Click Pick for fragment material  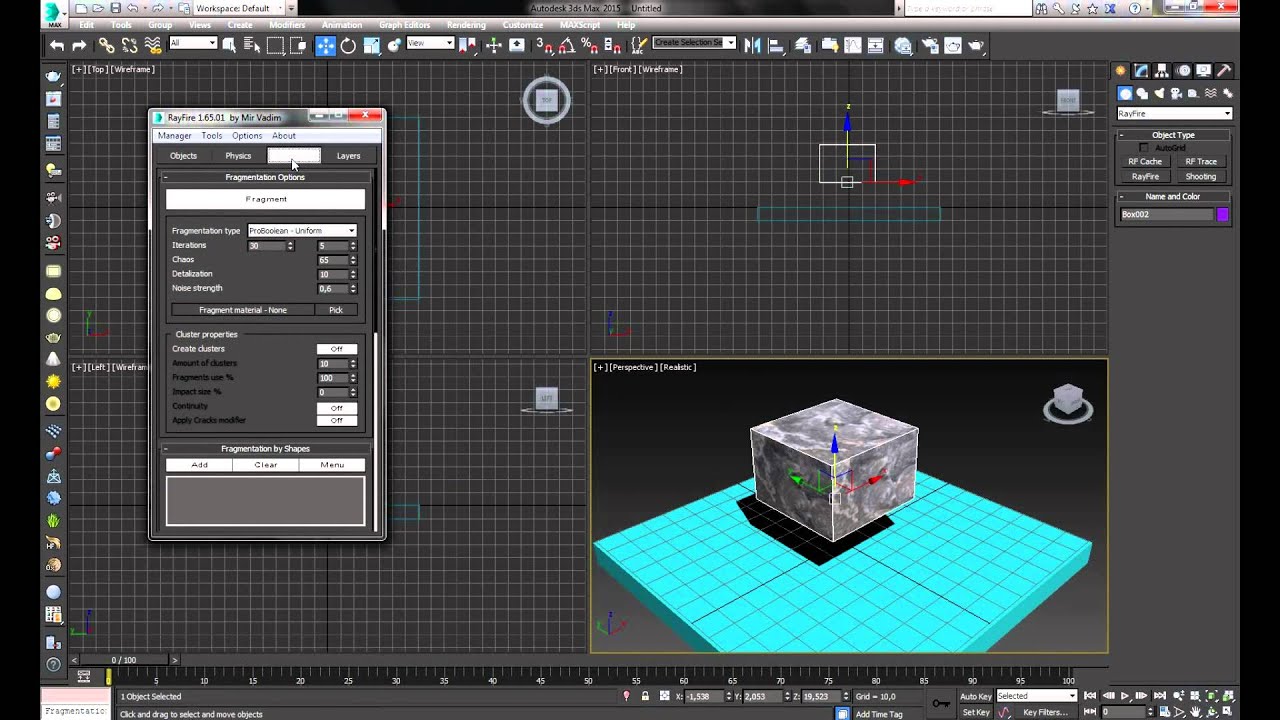(336, 310)
